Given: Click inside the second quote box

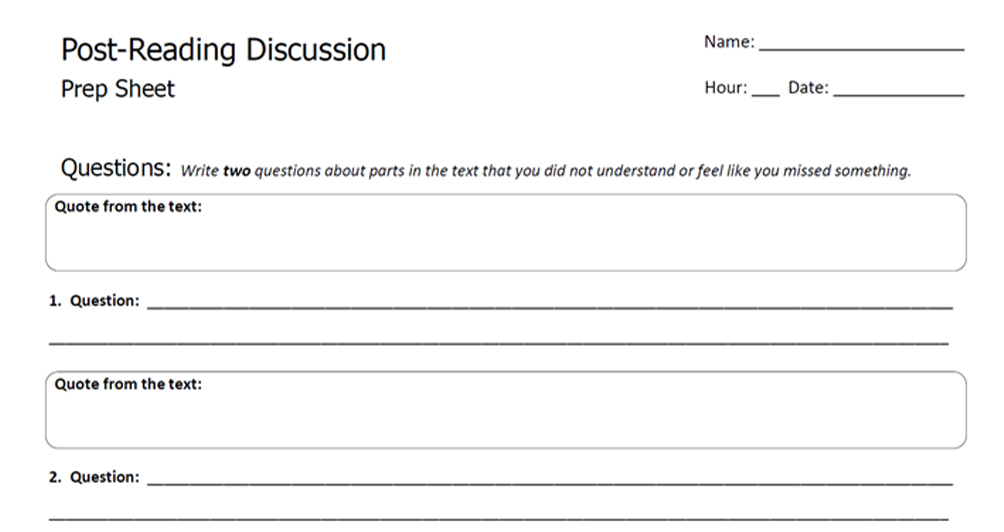Looking at the screenshot, I should 505,420.
